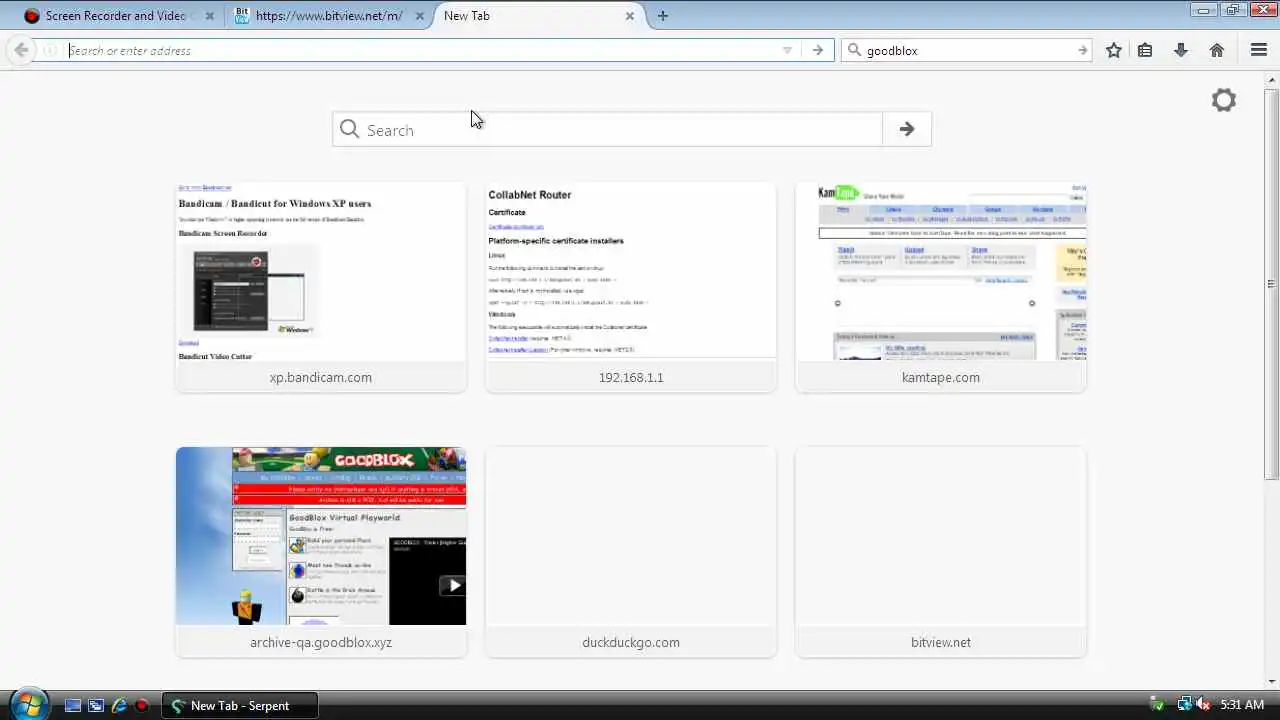Screen dimensions: 1280x720
Task: Click Show Desktop quick launch icon
Action: [x=72, y=705]
